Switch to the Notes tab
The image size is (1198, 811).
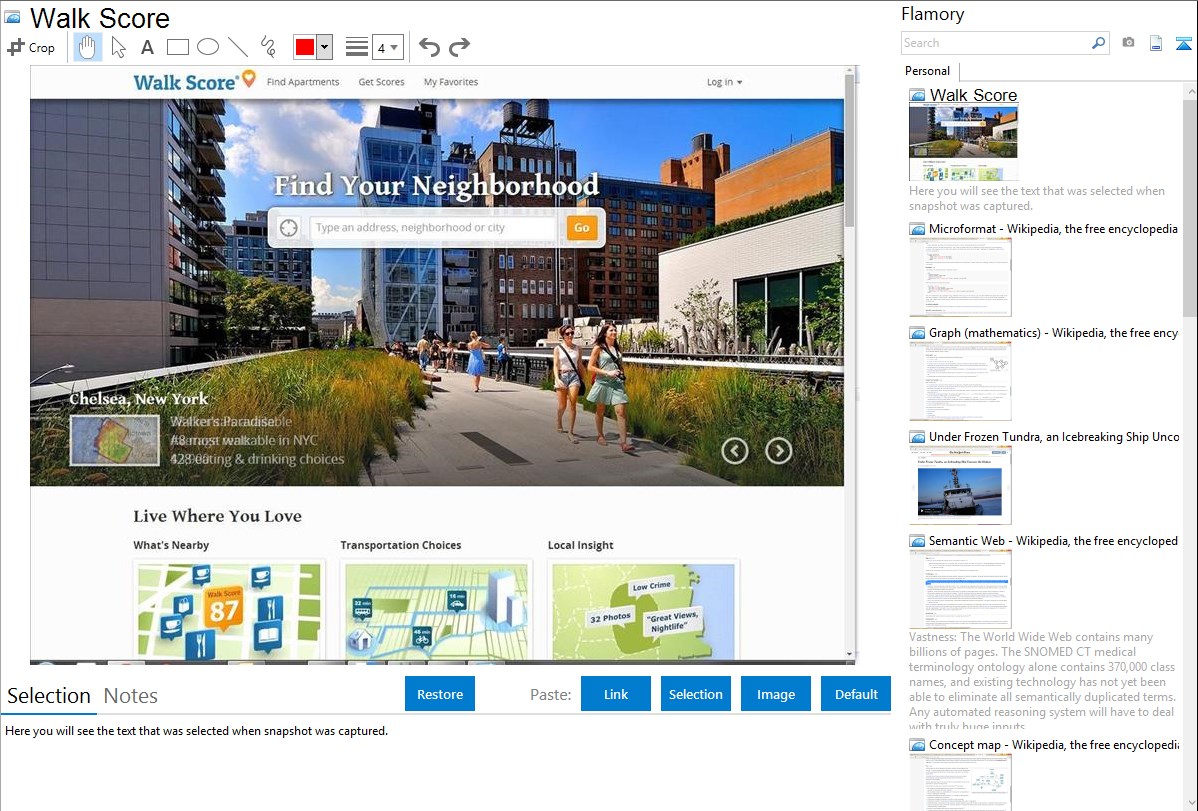(130, 696)
